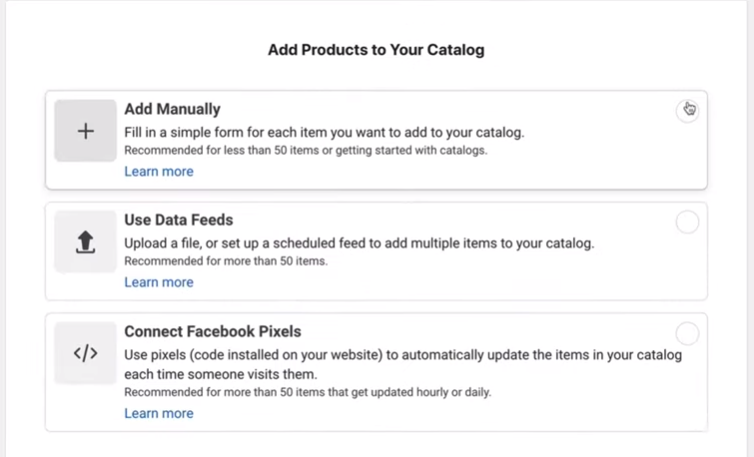
Task: Click the 'Use pixels (code installed' description line
Action: [403, 355]
